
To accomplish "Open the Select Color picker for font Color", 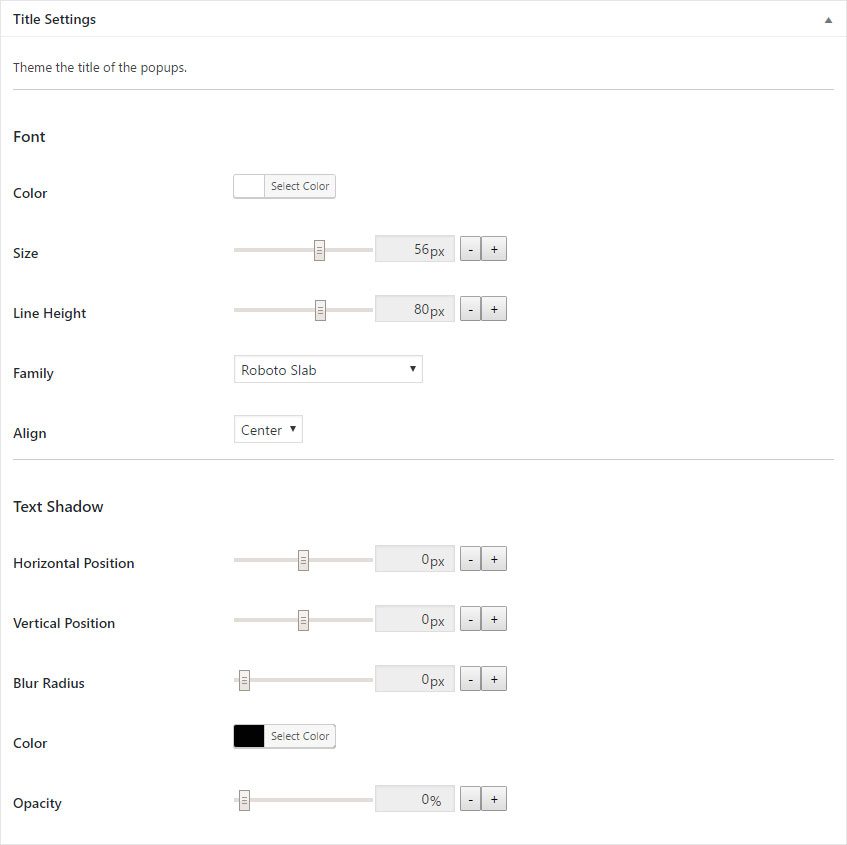I will pyautogui.click(x=301, y=186).
